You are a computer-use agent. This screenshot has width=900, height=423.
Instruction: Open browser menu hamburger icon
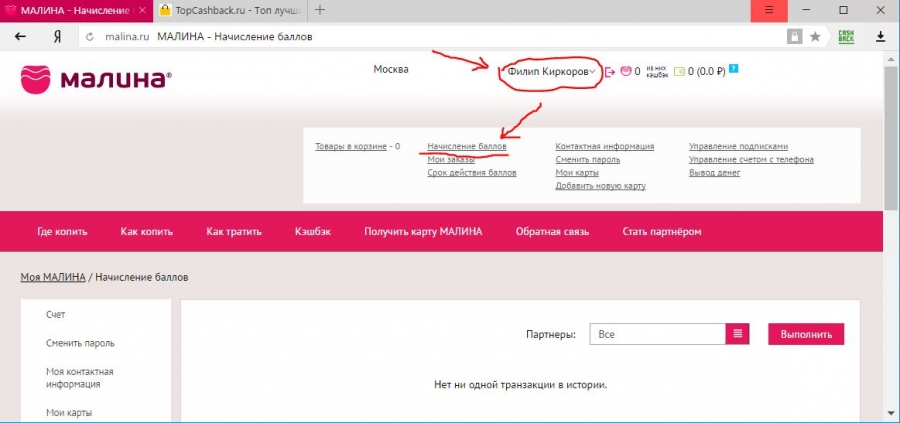tap(769, 10)
